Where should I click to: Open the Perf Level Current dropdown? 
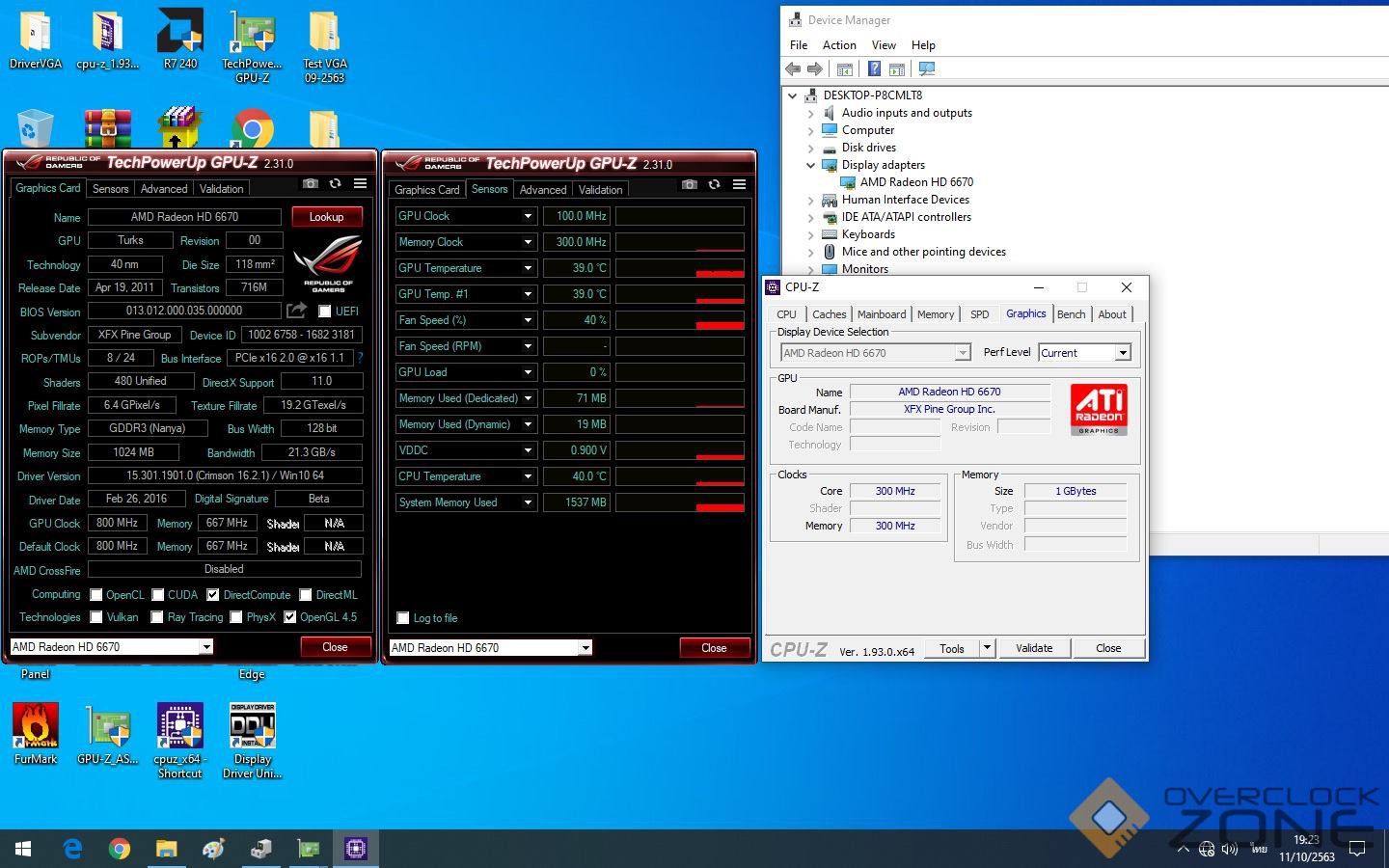tap(1123, 353)
